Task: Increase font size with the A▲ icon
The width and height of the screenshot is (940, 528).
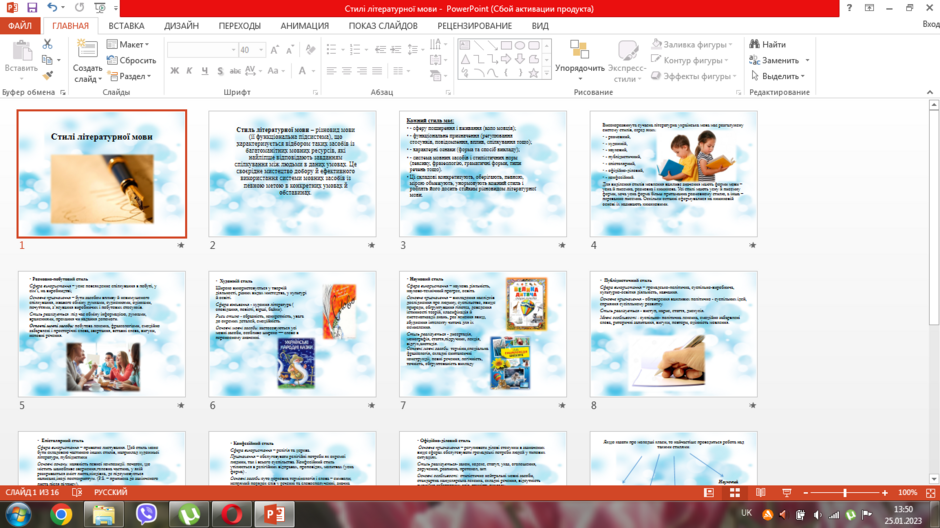Action: [274, 50]
